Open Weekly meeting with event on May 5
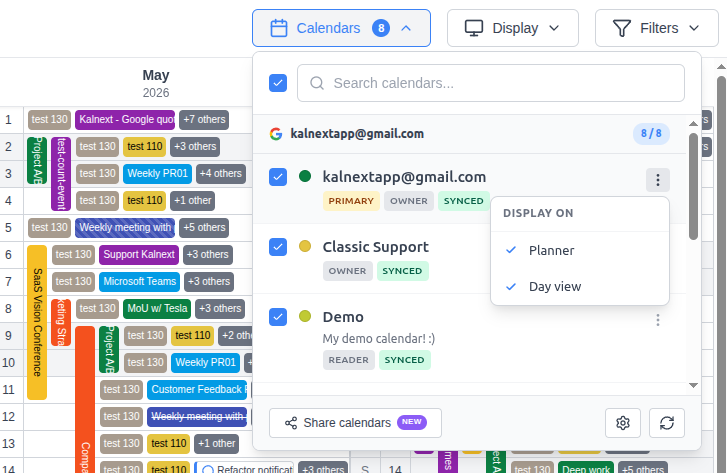727x473 pixels. click(x=125, y=228)
